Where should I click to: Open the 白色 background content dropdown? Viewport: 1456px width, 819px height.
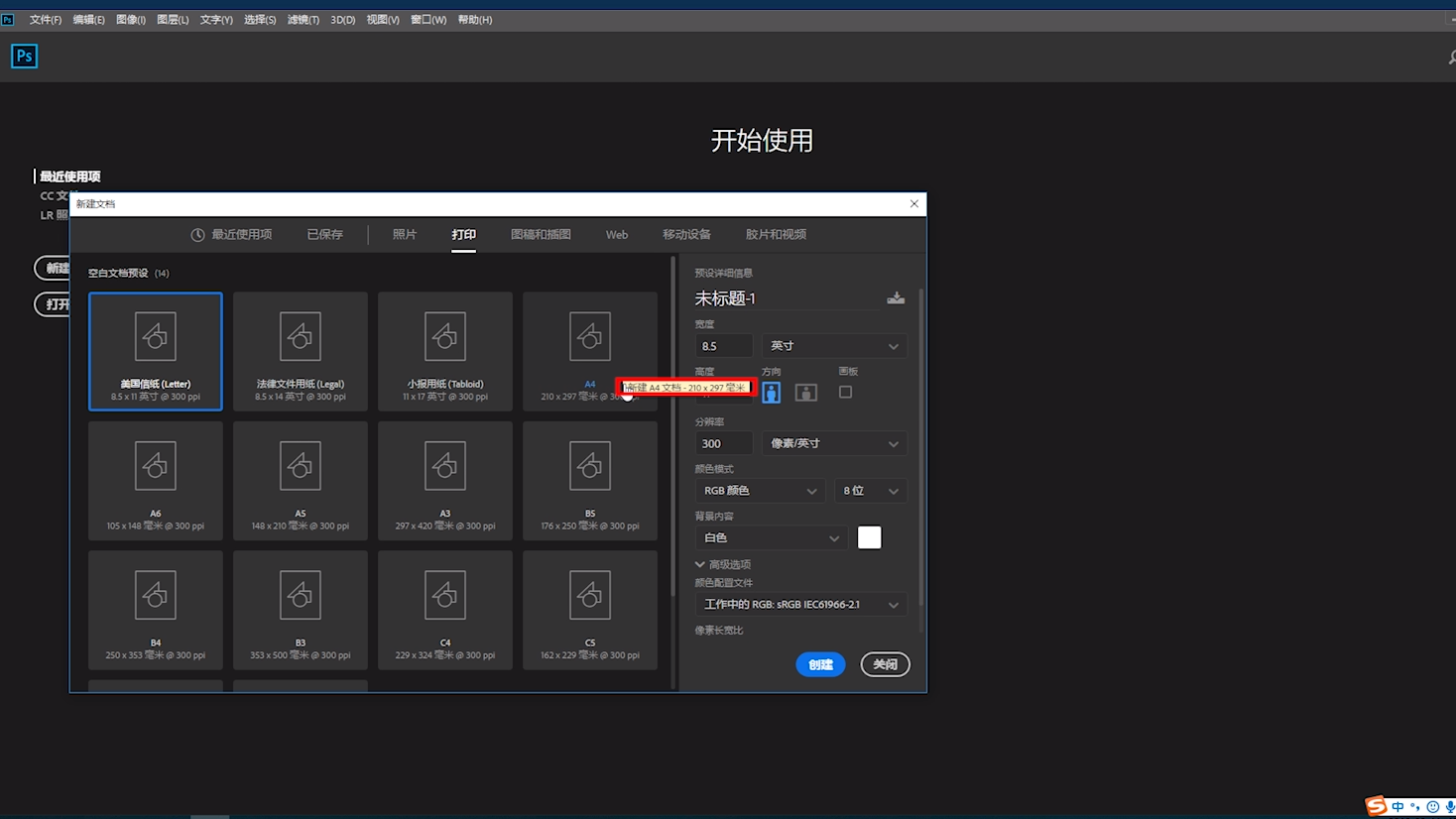tap(771, 537)
